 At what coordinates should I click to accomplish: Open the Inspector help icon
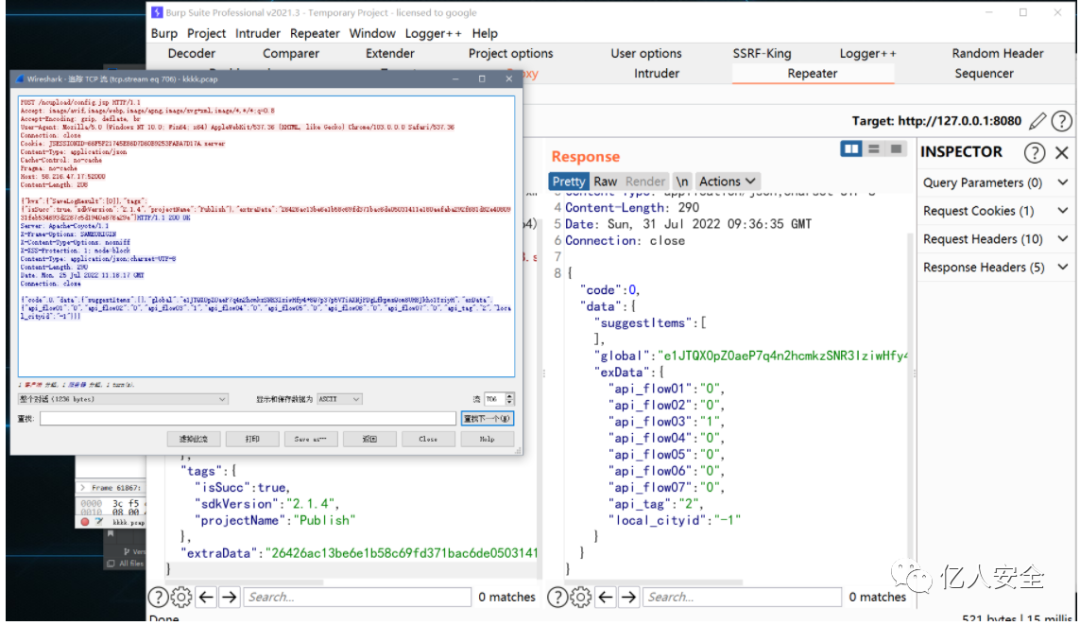click(x=1034, y=152)
